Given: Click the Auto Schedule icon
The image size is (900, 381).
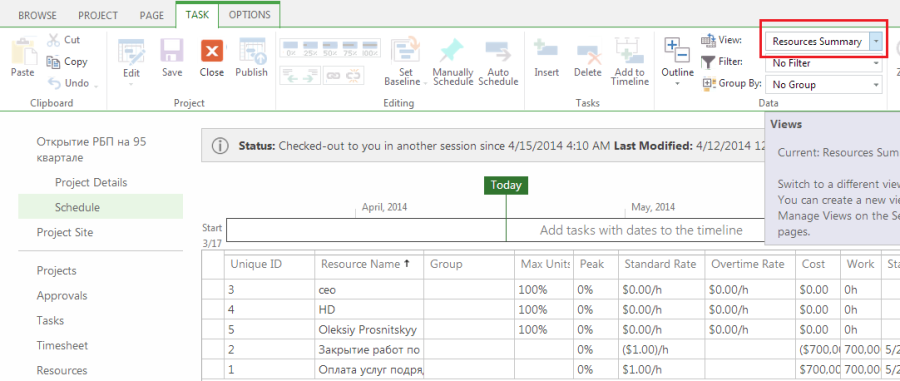Looking at the screenshot, I should coord(498,52).
